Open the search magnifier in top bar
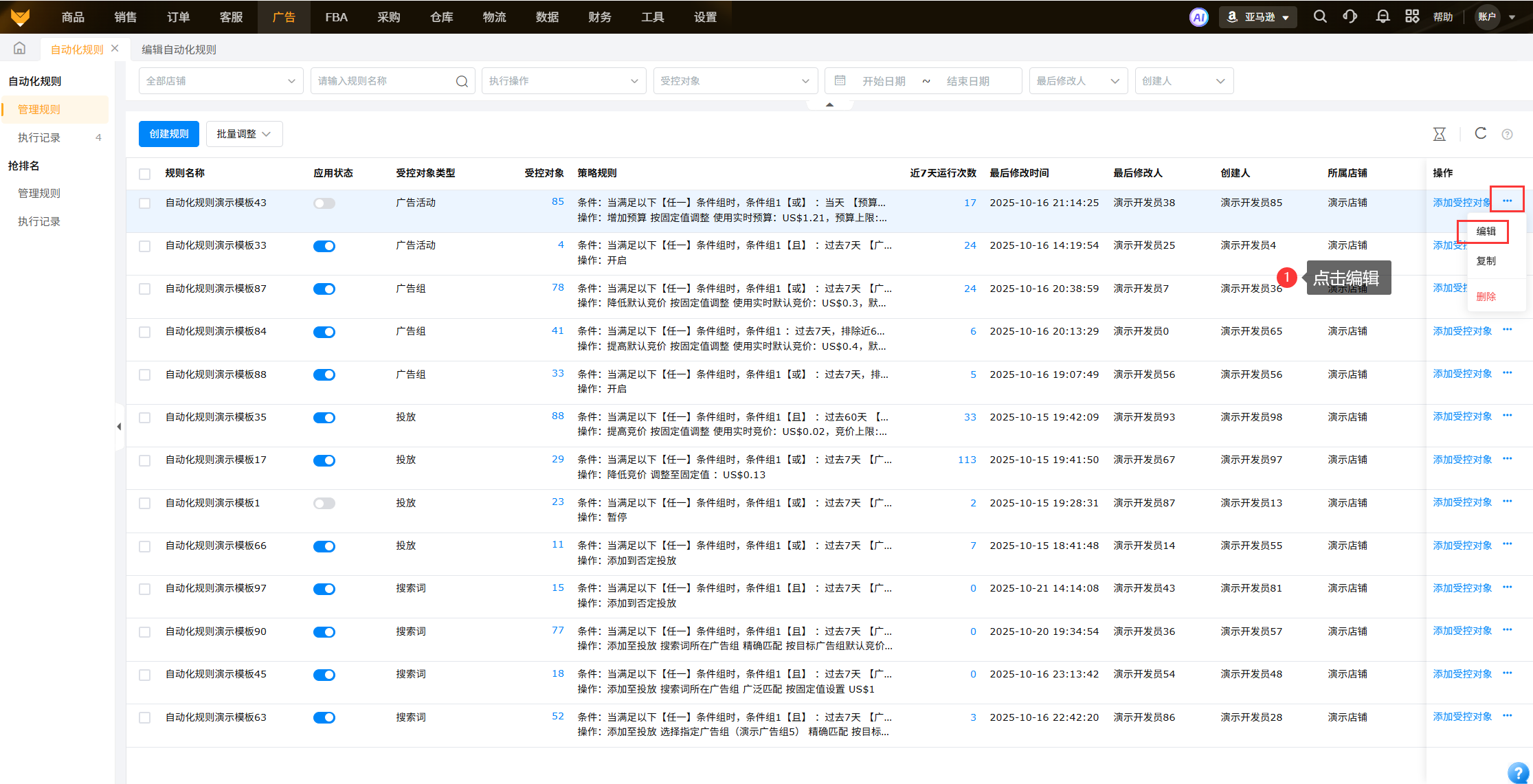This screenshot has height=784, width=1533. [x=1320, y=16]
